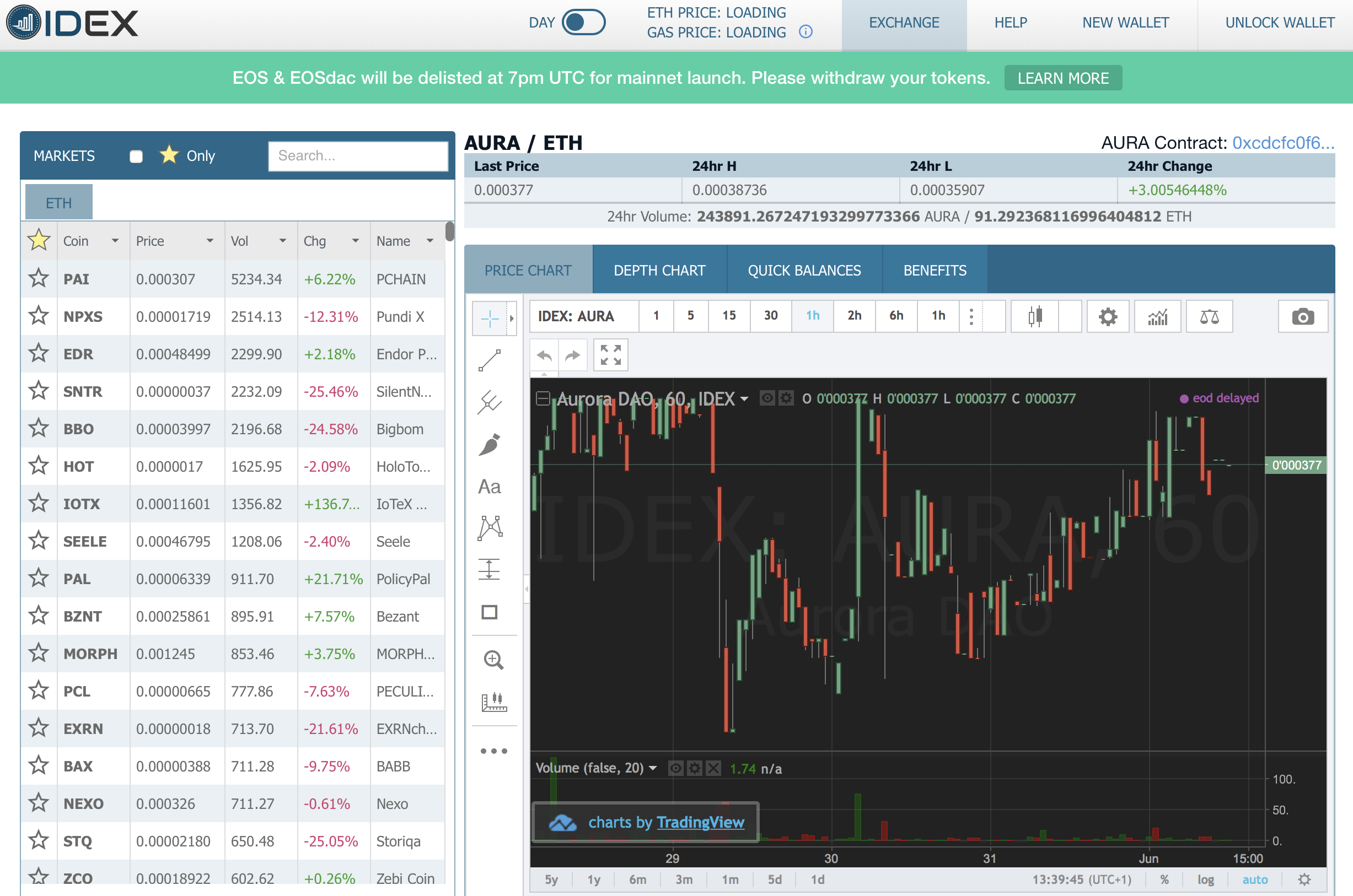This screenshot has width=1353, height=896.
Task: Click the markets Search field
Action: [x=358, y=156]
